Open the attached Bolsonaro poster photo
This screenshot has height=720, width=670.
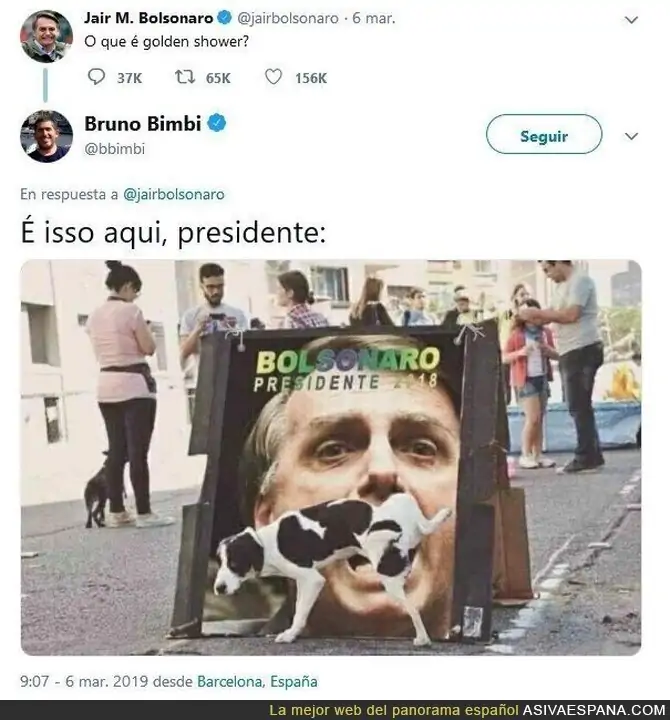[x=331, y=457]
